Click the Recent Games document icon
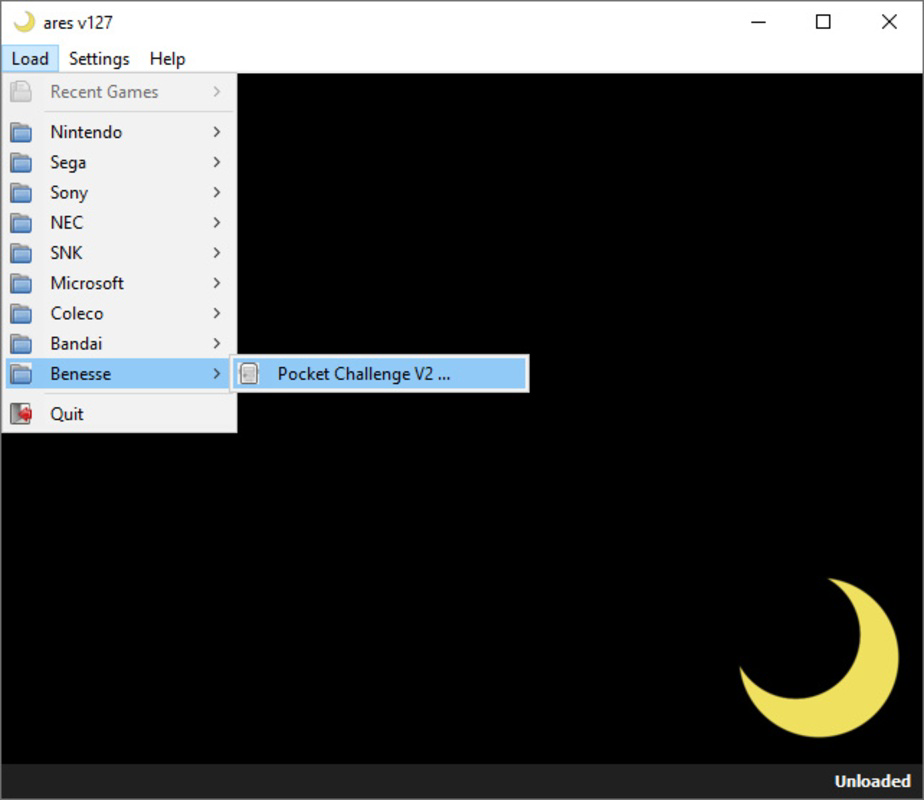This screenshot has width=924, height=800. pos(21,92)
